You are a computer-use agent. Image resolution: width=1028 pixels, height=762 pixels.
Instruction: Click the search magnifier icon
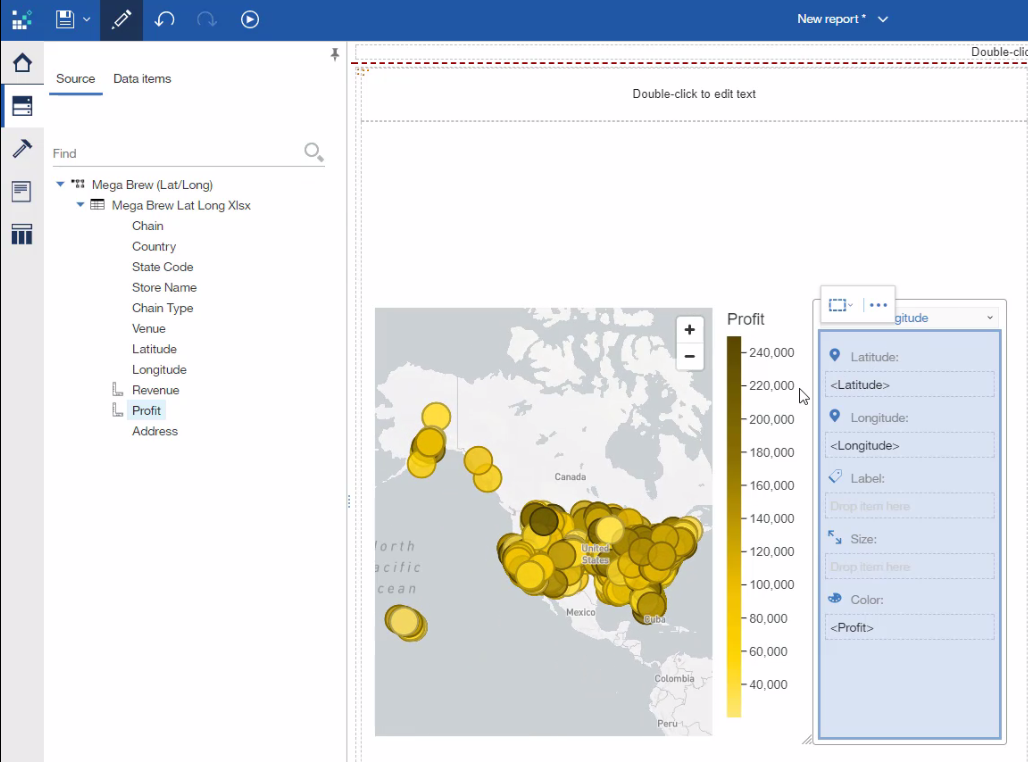pos(313,152)
